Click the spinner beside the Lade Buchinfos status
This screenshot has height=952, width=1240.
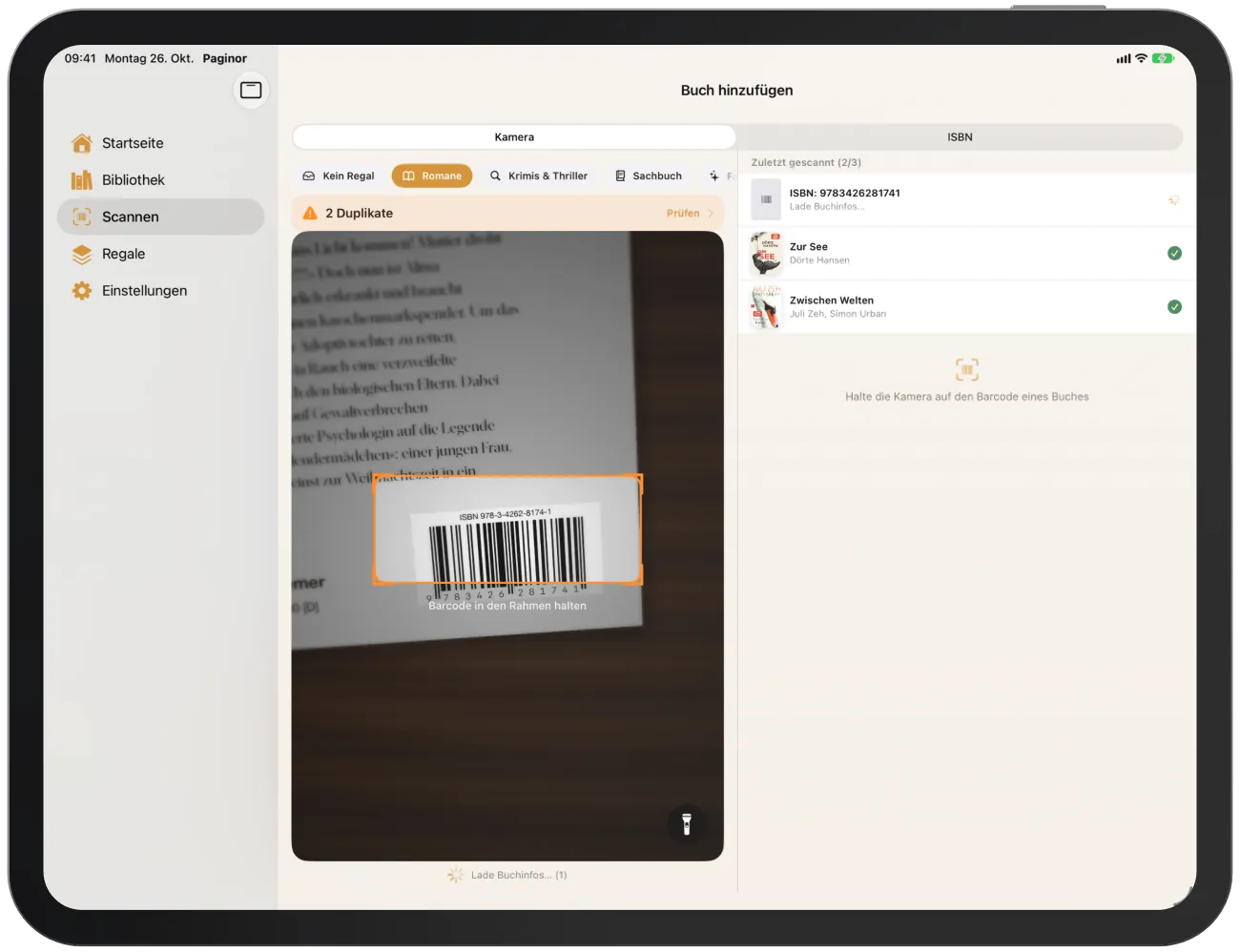[456, 875]
